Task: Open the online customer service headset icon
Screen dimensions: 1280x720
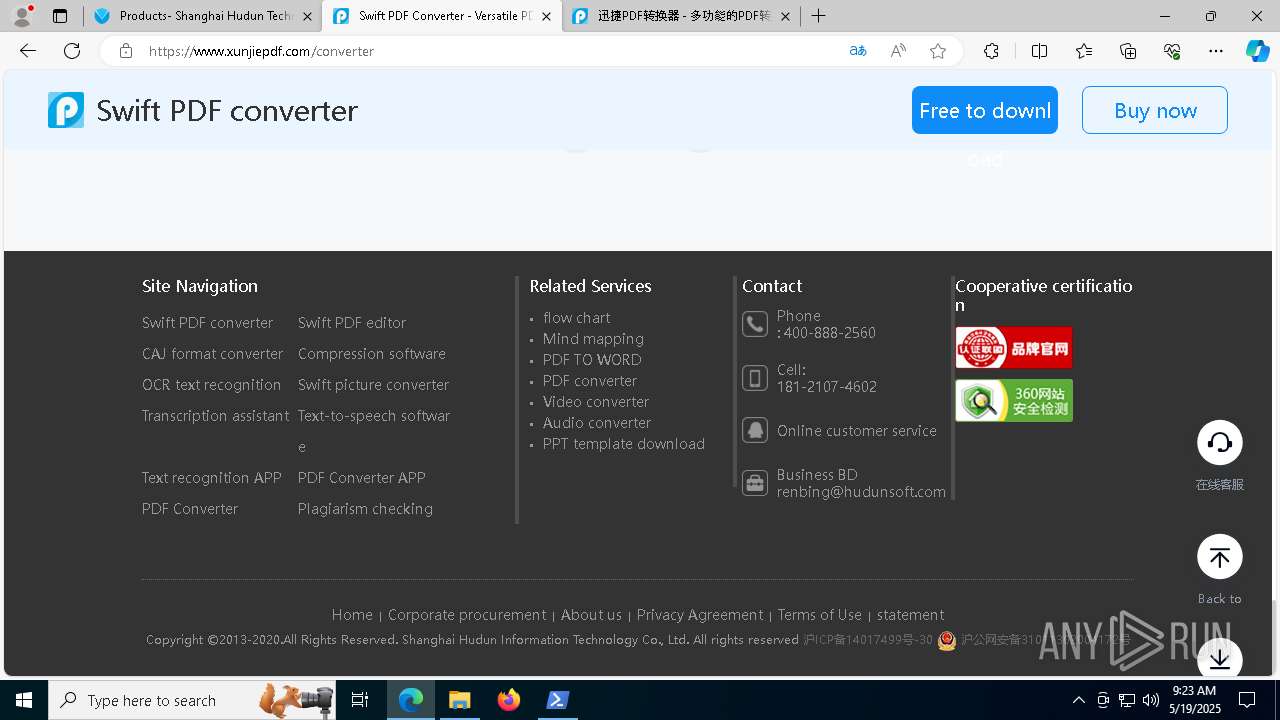Action: point(1220,443)
